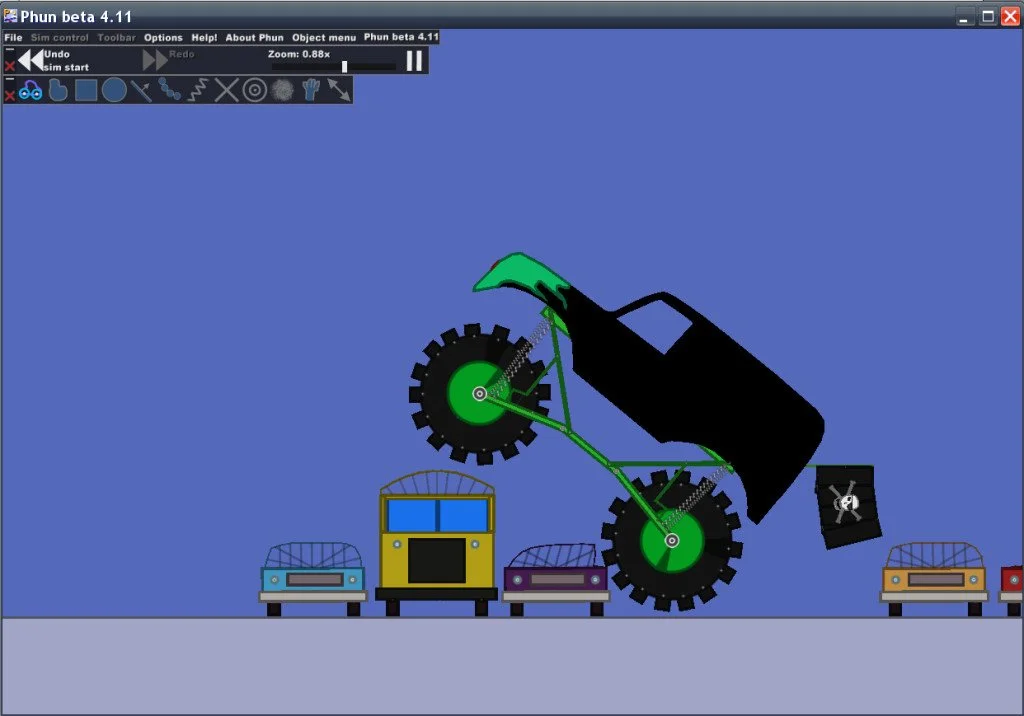Open the Object menu
Screen dimensions: 1024x716
coord(323,37)
